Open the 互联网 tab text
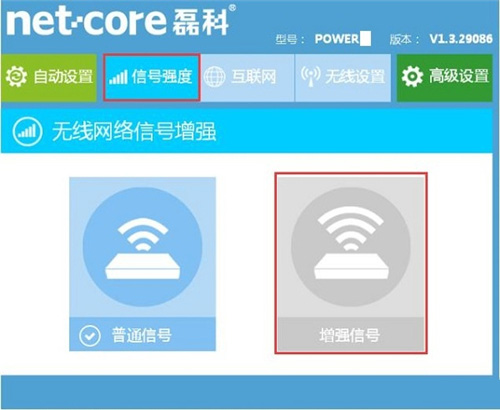This screenshot has height=410, width=500. point(254,77)
